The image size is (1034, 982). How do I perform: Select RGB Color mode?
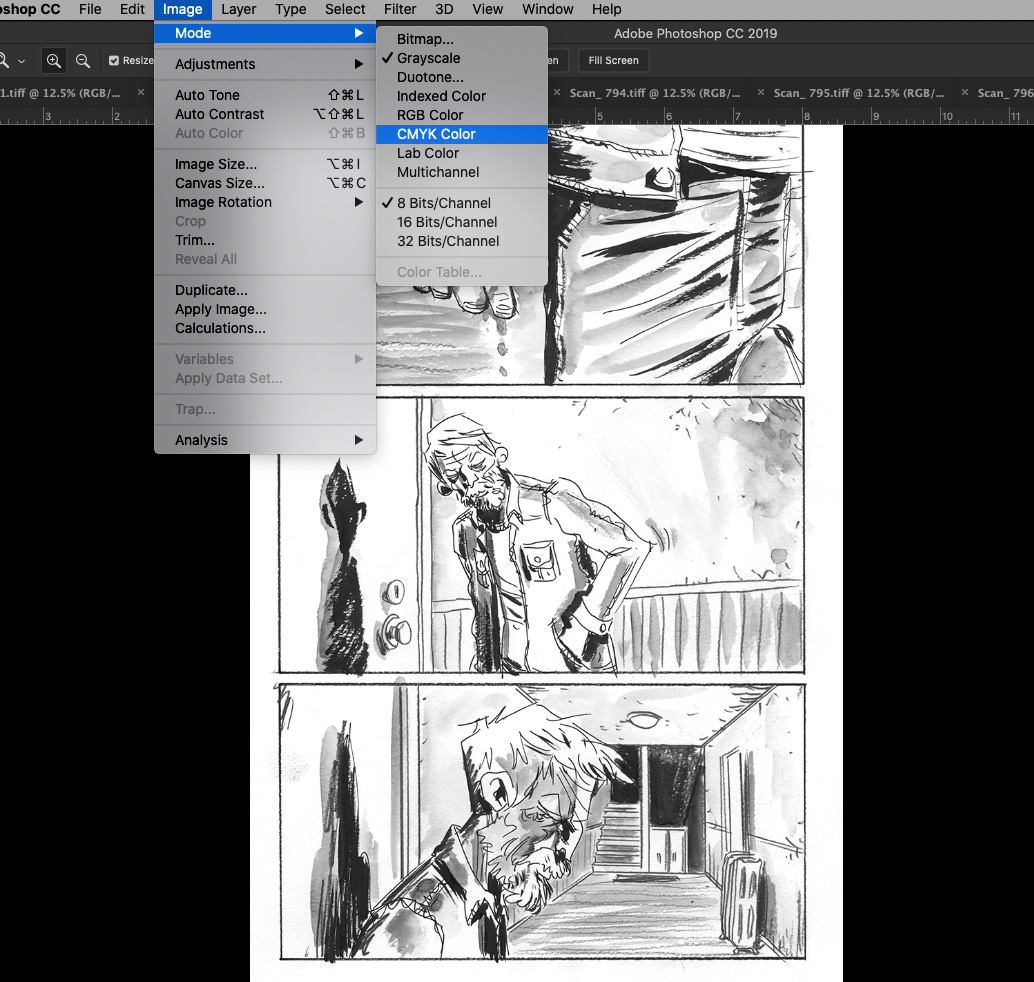point(462,115)
